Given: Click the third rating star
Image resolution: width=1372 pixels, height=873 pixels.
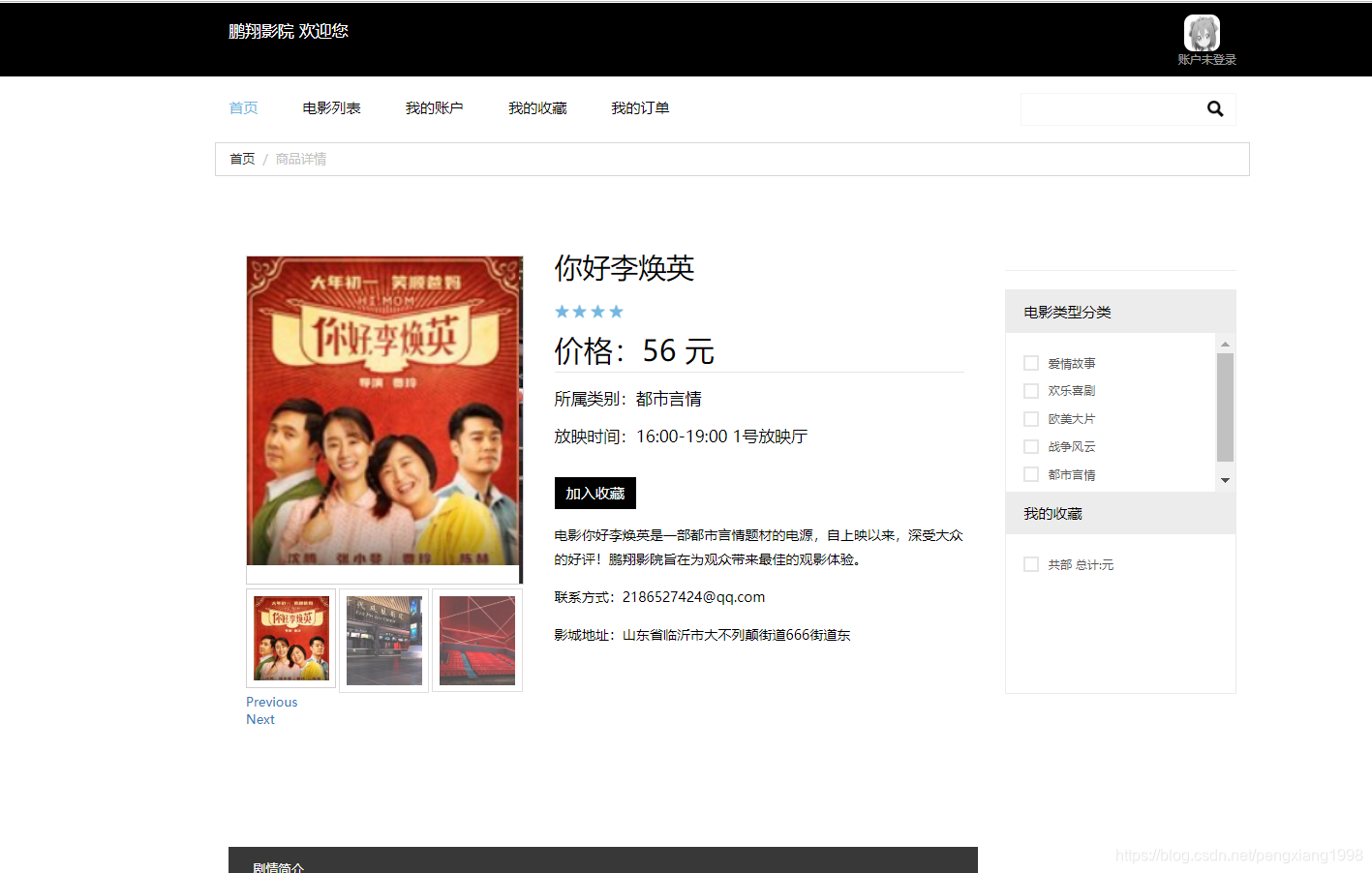Looking at the screenshot, I should (597, 312).
